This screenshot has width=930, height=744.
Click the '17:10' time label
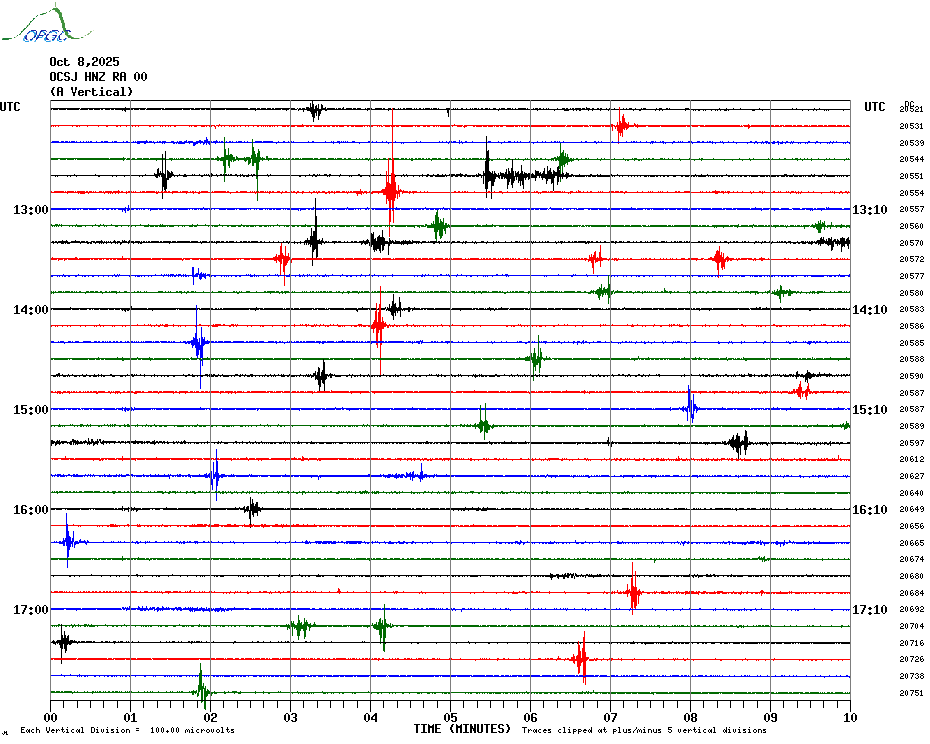tap(870, 609)
